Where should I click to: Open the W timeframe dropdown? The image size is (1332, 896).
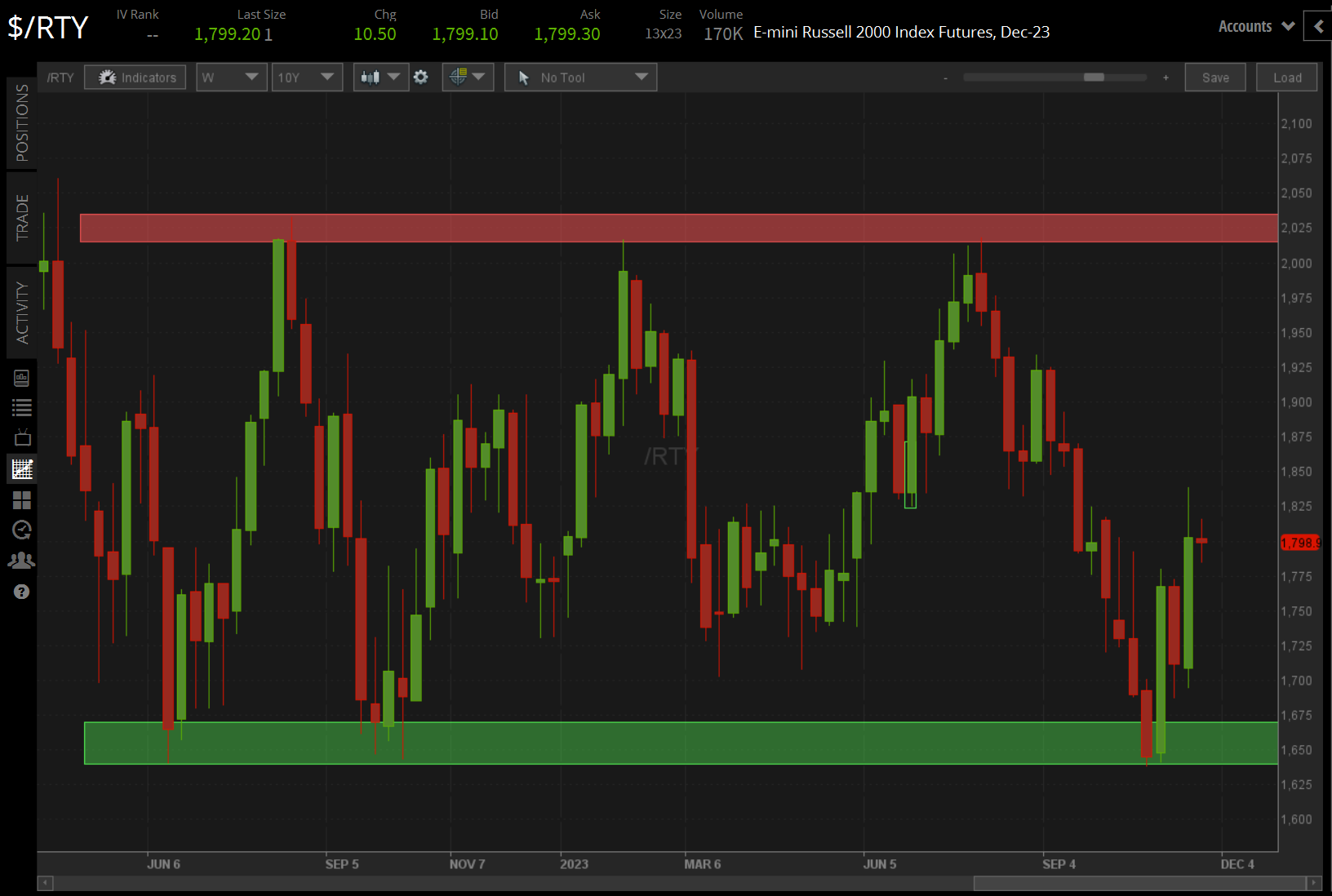coord(231,77)
